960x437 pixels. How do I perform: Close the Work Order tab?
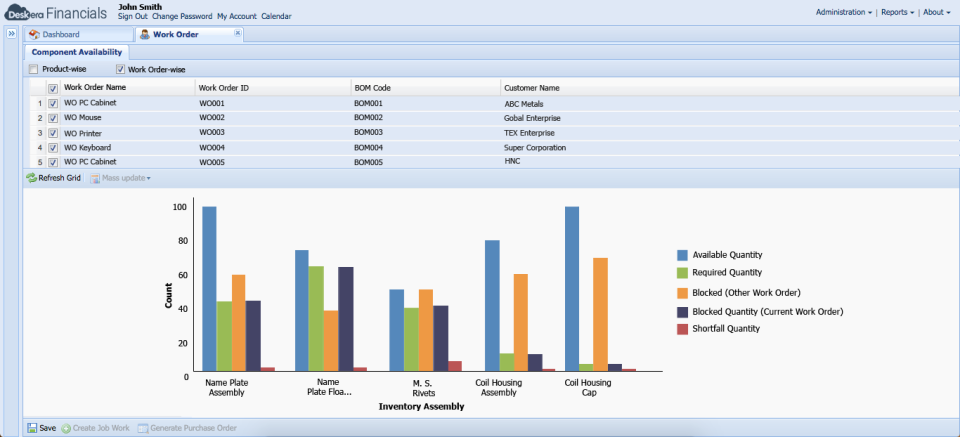[238, 33]
